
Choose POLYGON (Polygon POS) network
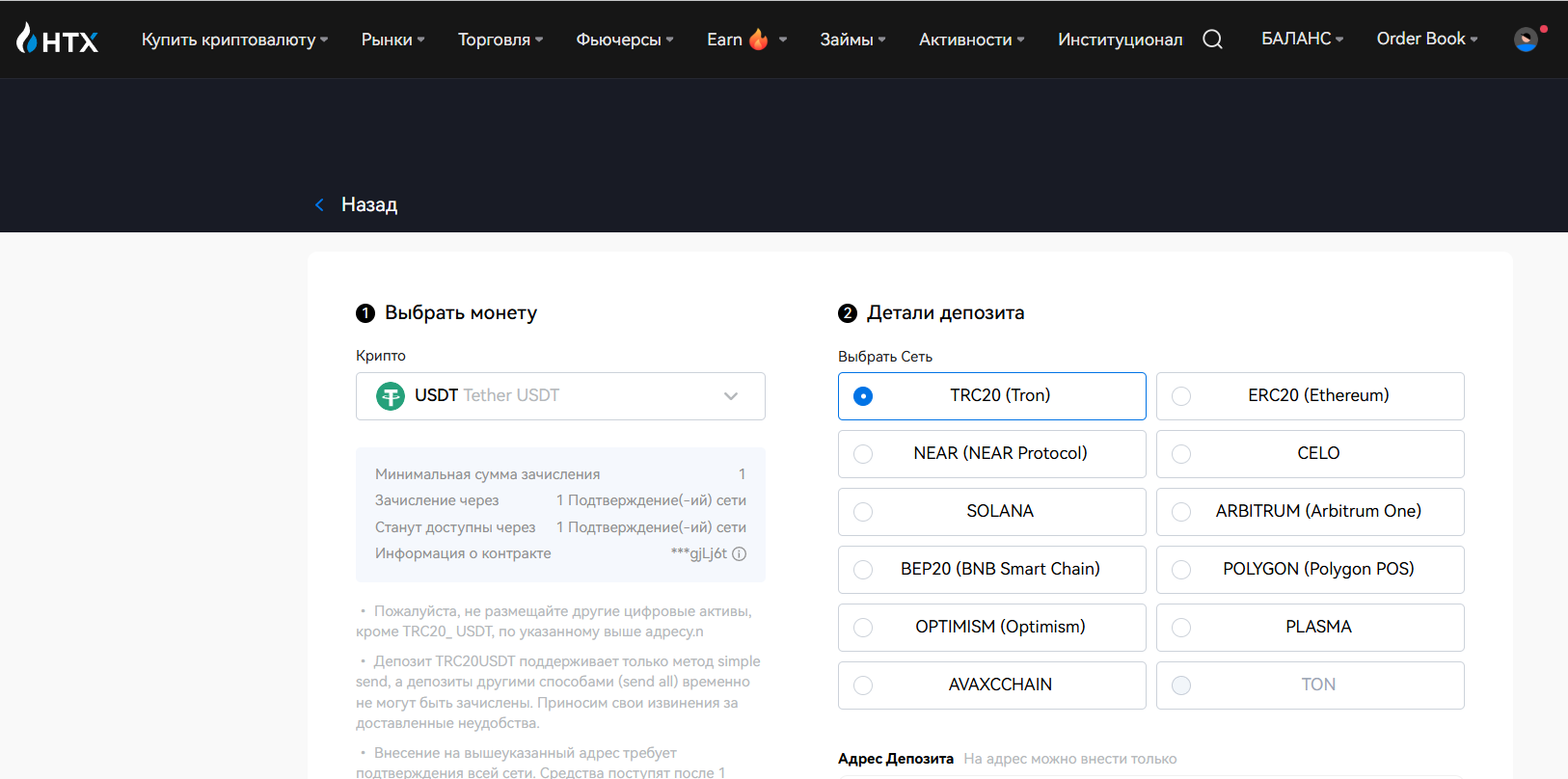point(1311,570)
